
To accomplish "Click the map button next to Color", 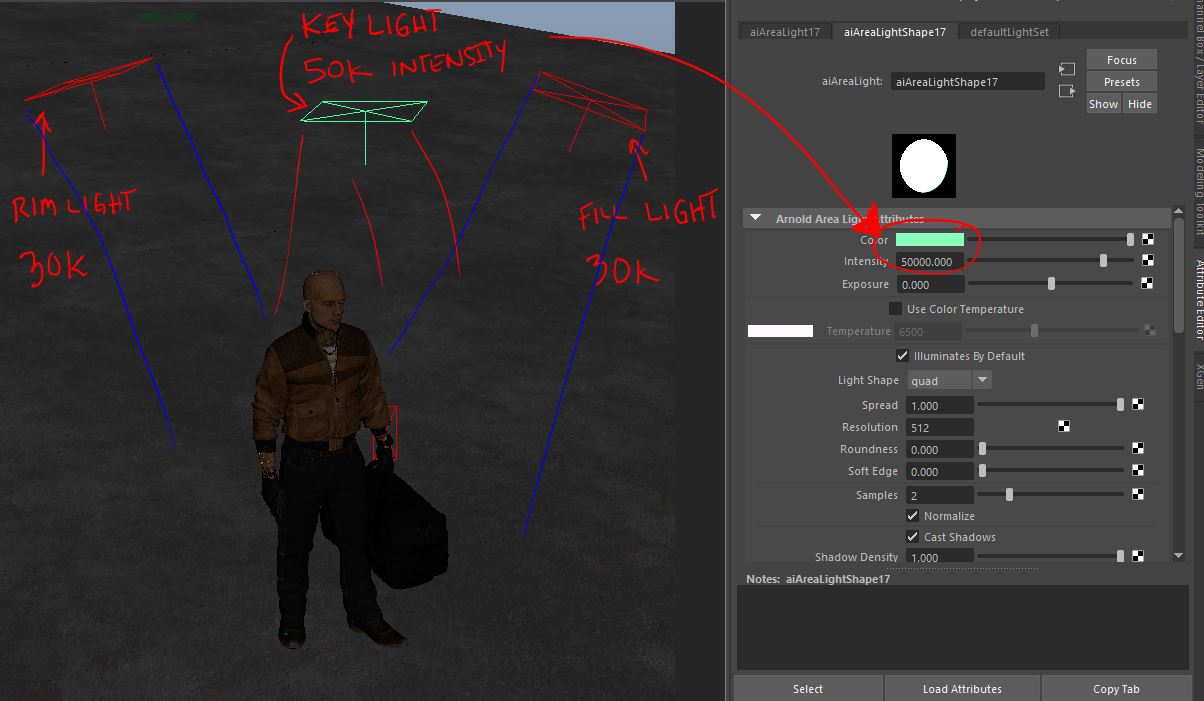I will tap(1148, 239).
